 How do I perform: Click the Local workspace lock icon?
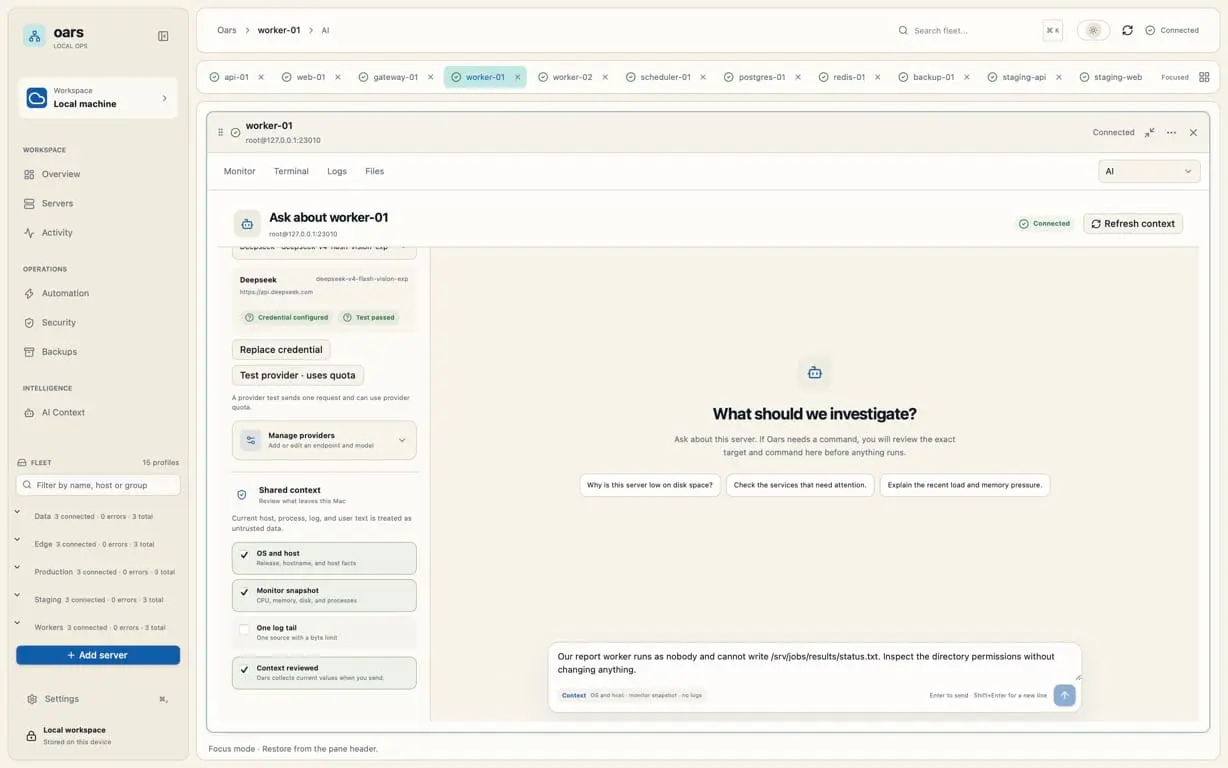tap(31, 736)
